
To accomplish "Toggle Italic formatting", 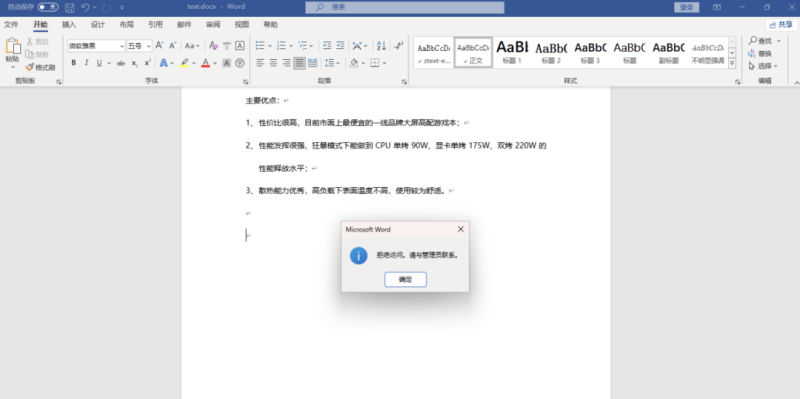I will tap(86, 63).
